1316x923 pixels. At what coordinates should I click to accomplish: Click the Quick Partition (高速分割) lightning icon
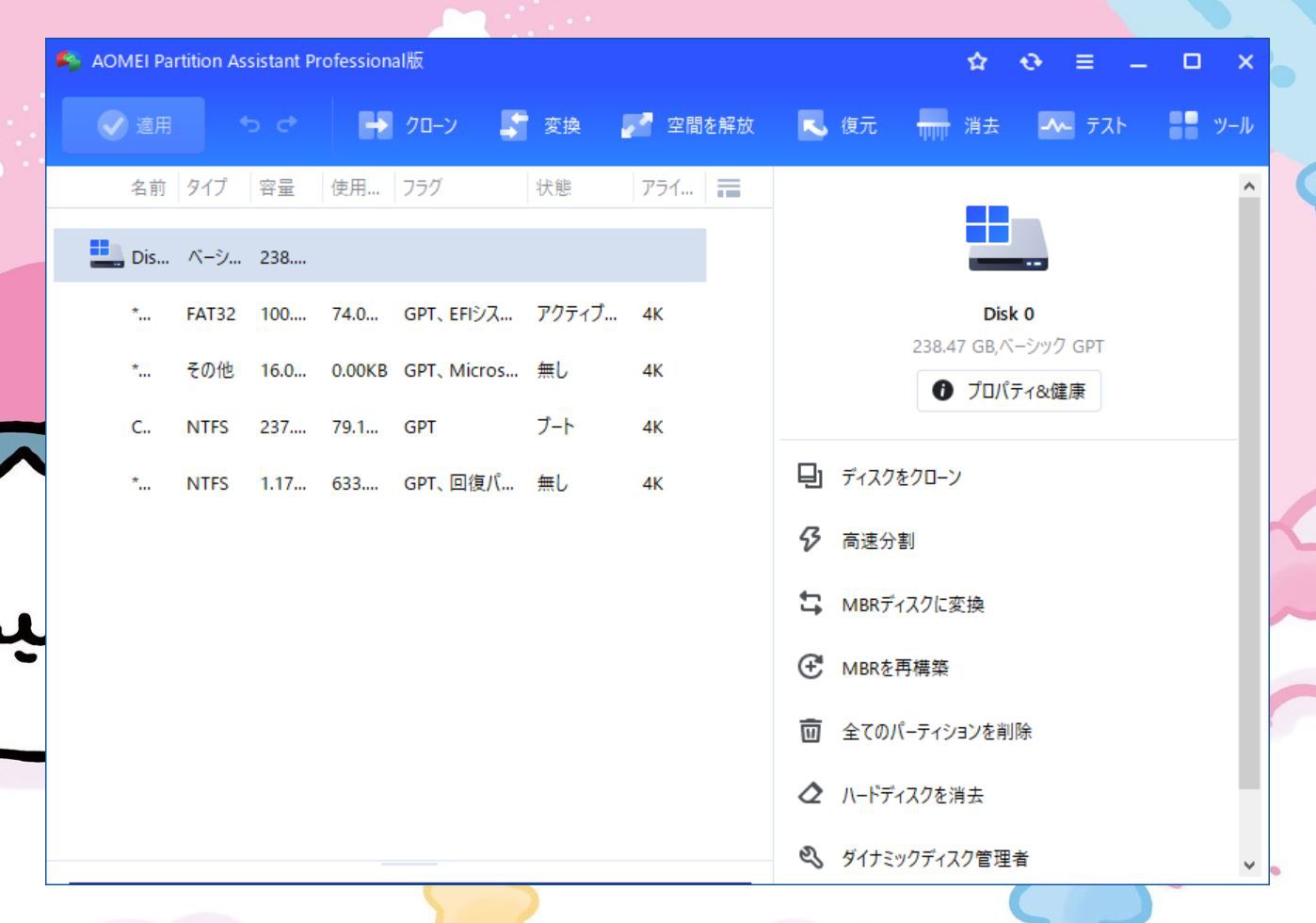tap(810, 540)
